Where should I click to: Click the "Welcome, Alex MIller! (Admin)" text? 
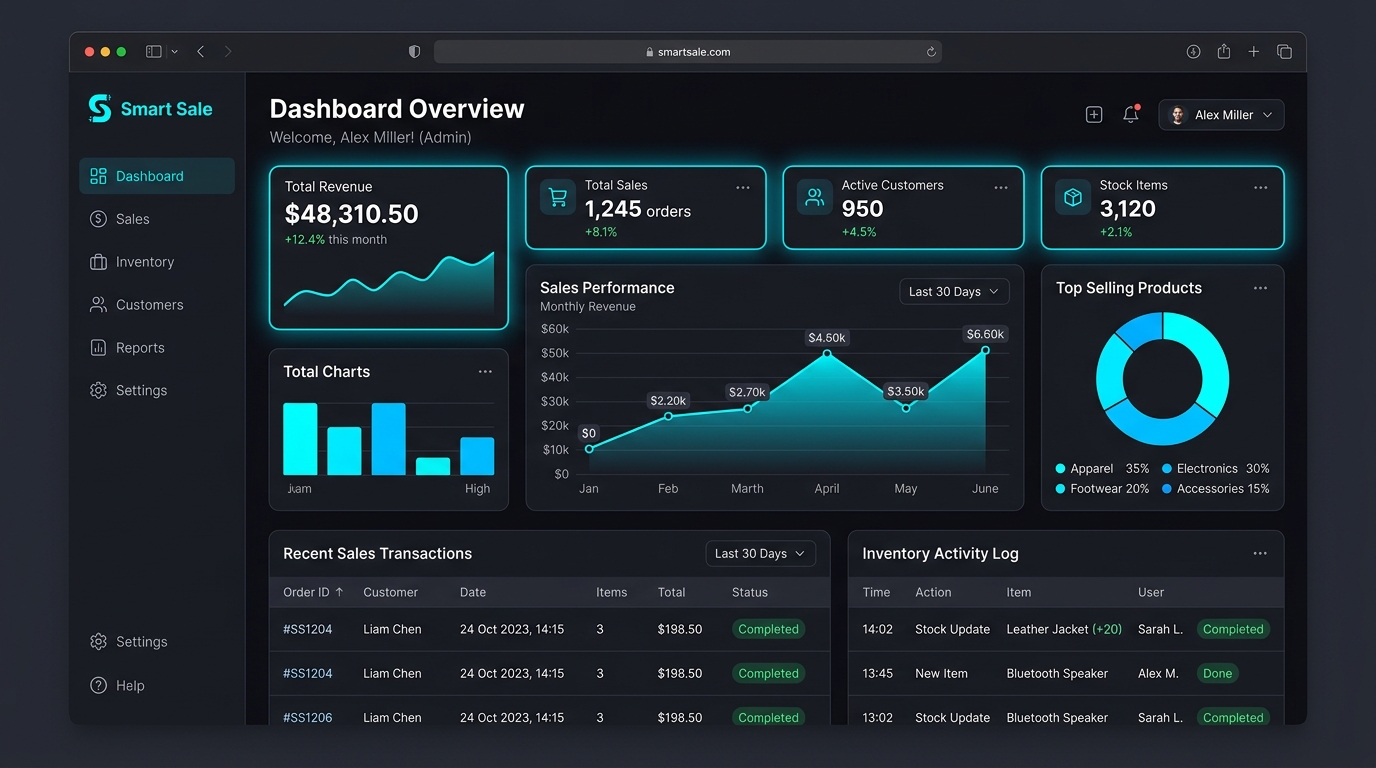(370, 138)
